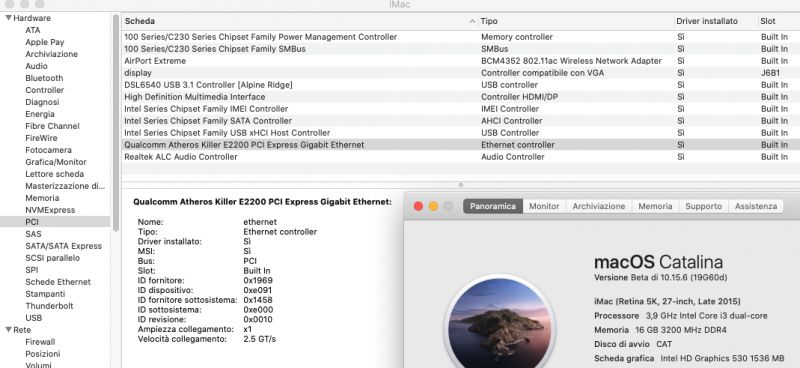Select Intel IMEI Controller row
The width and height of the screenshot is (800, 368).
pos(461,109)
